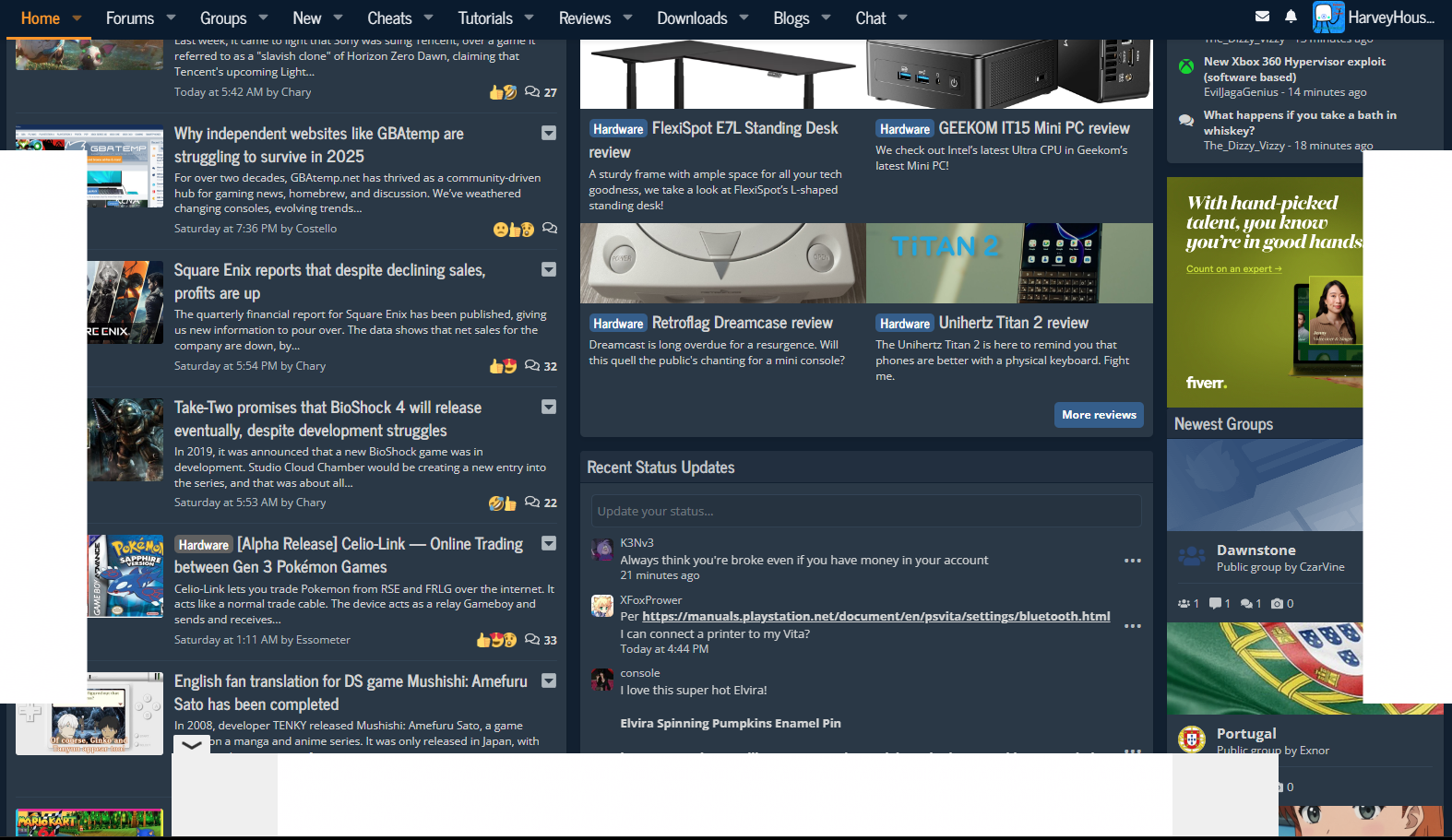Open the New Xbox 360 Hypervisor exploit thread
Image resolution: width=1452 pixels, height=840 pixels.
(x=1294, y=69)
